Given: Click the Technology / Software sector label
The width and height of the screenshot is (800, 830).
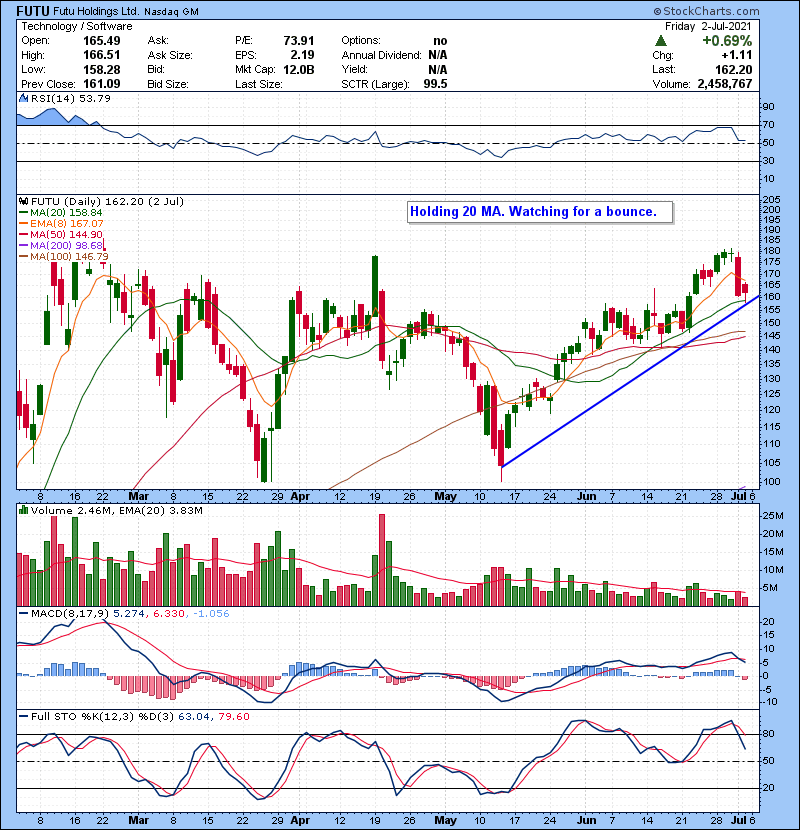Looking at the screenshot, I should click(x=77, y=26).
